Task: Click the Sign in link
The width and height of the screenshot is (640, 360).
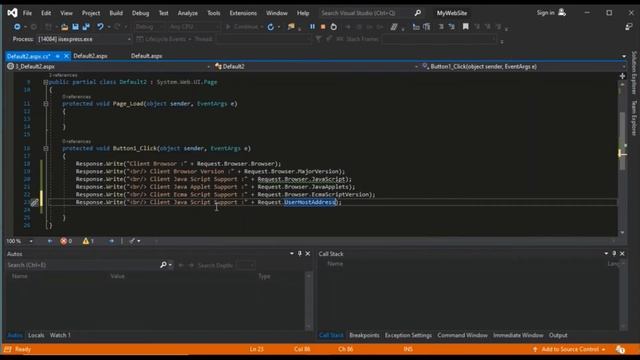Action: pos(545,13)
